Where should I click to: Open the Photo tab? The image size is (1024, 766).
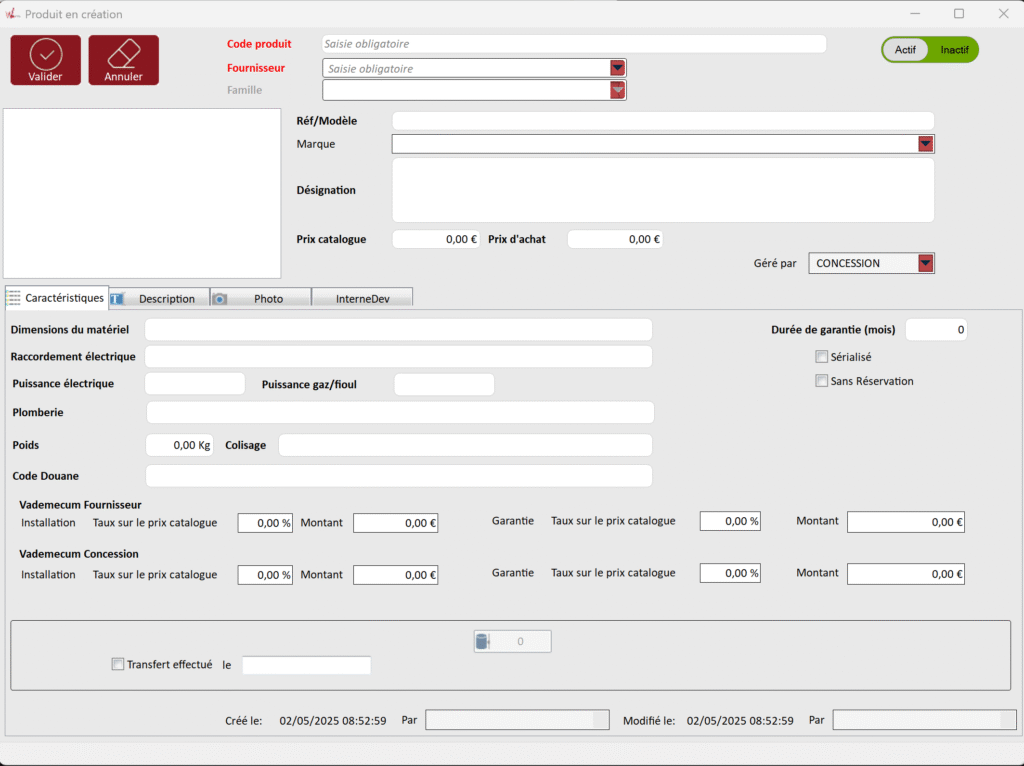pyautogui.click(x=262, y=298)
